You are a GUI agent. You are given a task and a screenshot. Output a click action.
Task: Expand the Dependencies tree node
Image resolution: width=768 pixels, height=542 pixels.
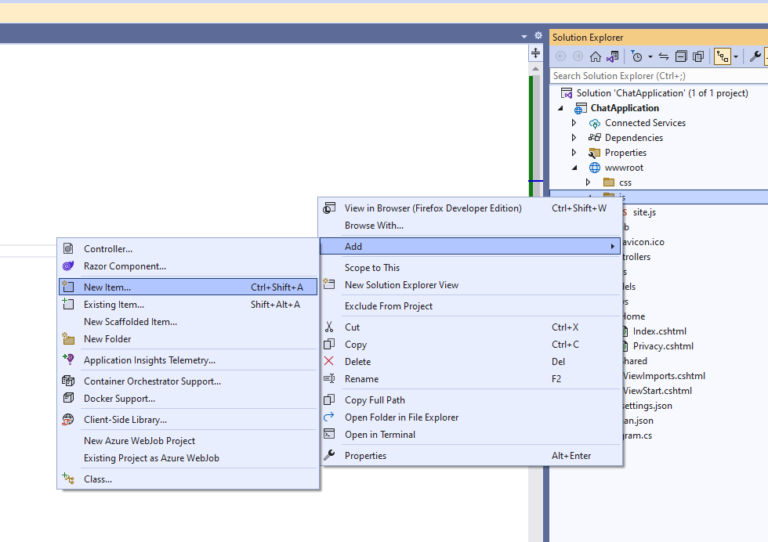574,138
